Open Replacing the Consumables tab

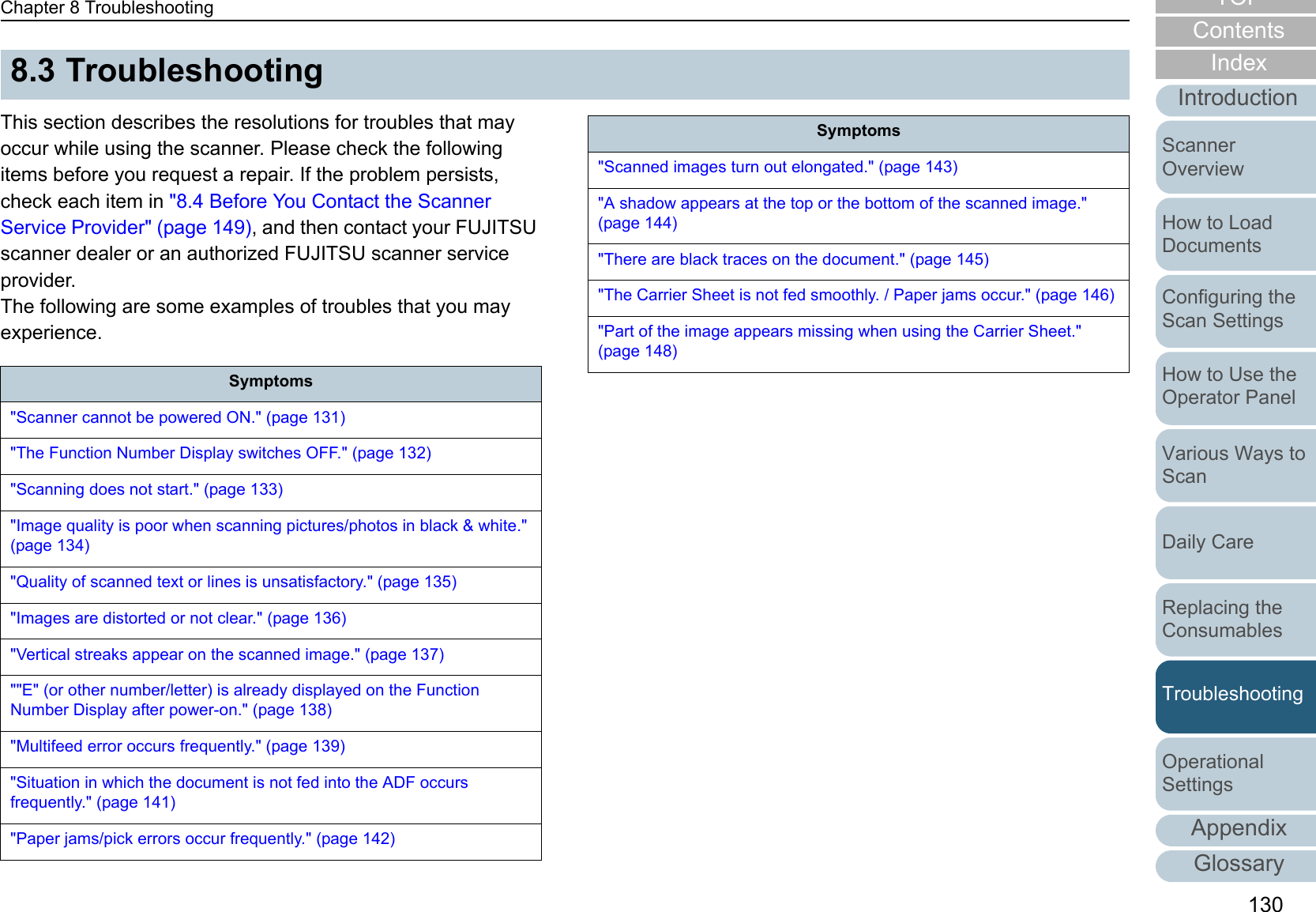(x=1235, y=619)
